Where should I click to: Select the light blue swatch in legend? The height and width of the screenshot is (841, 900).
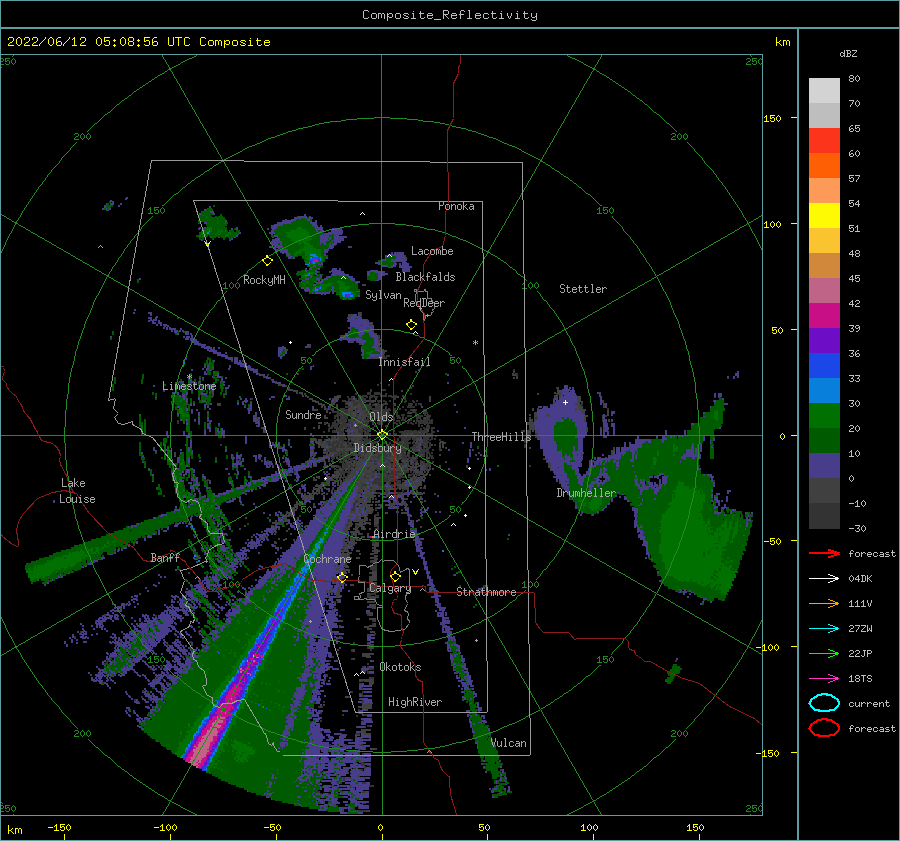click(824, 390)
